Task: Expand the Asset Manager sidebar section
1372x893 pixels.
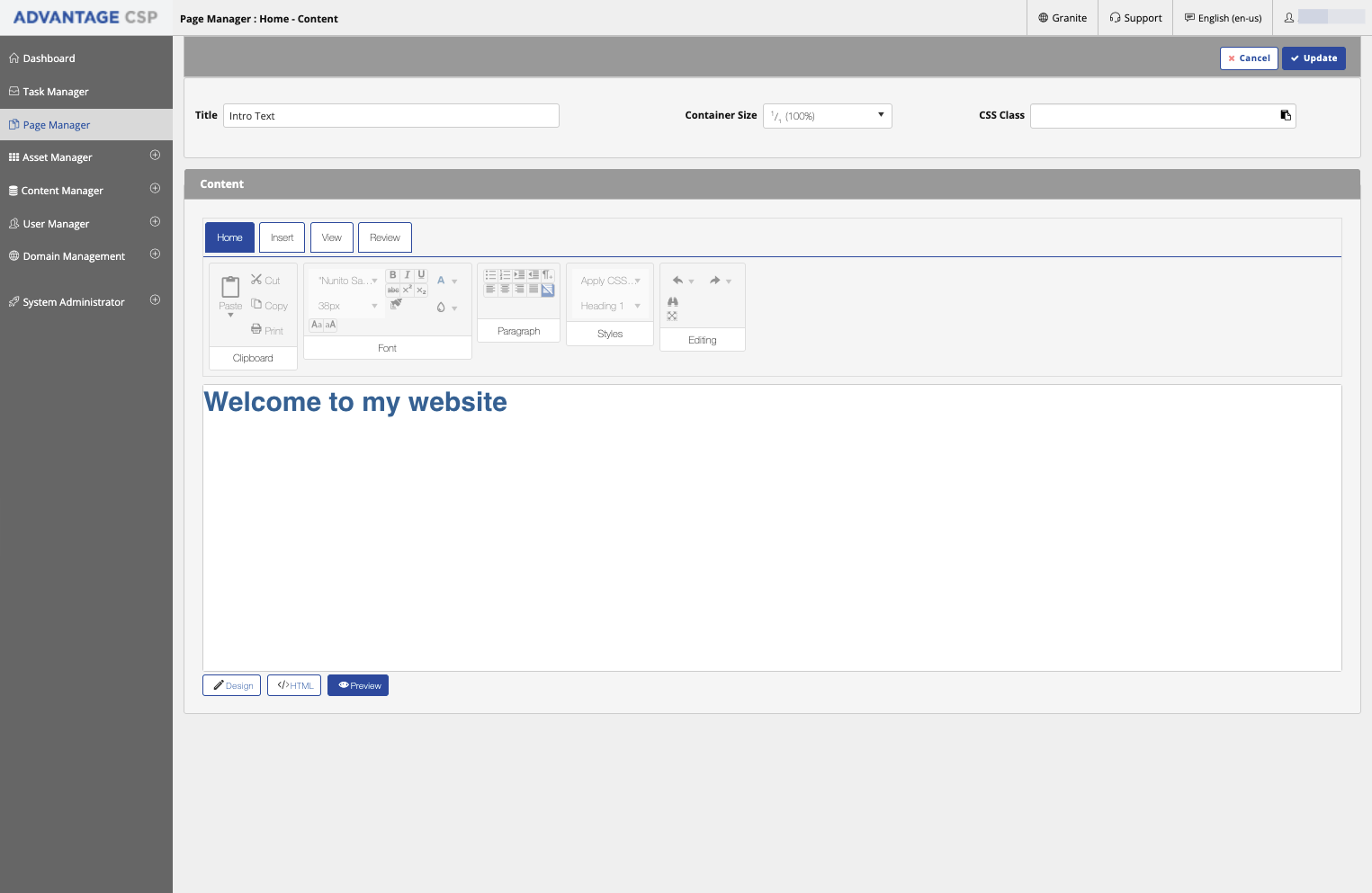Action: 155,156
